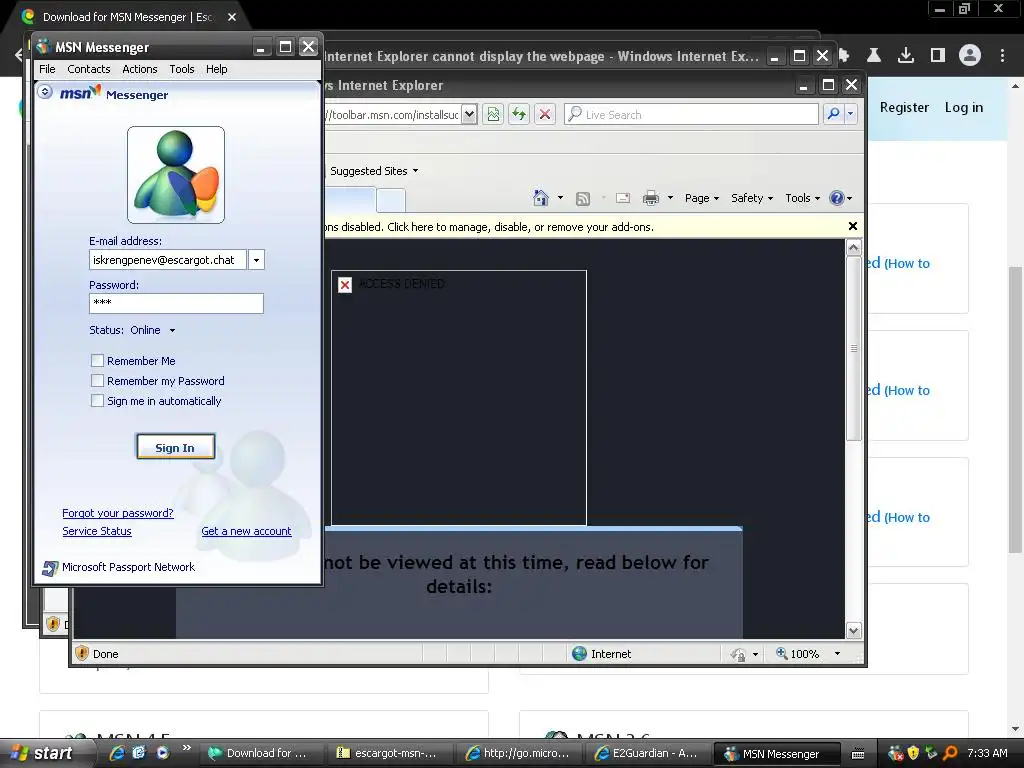Open the File menu in MSN Messenger

click(47, 69)
